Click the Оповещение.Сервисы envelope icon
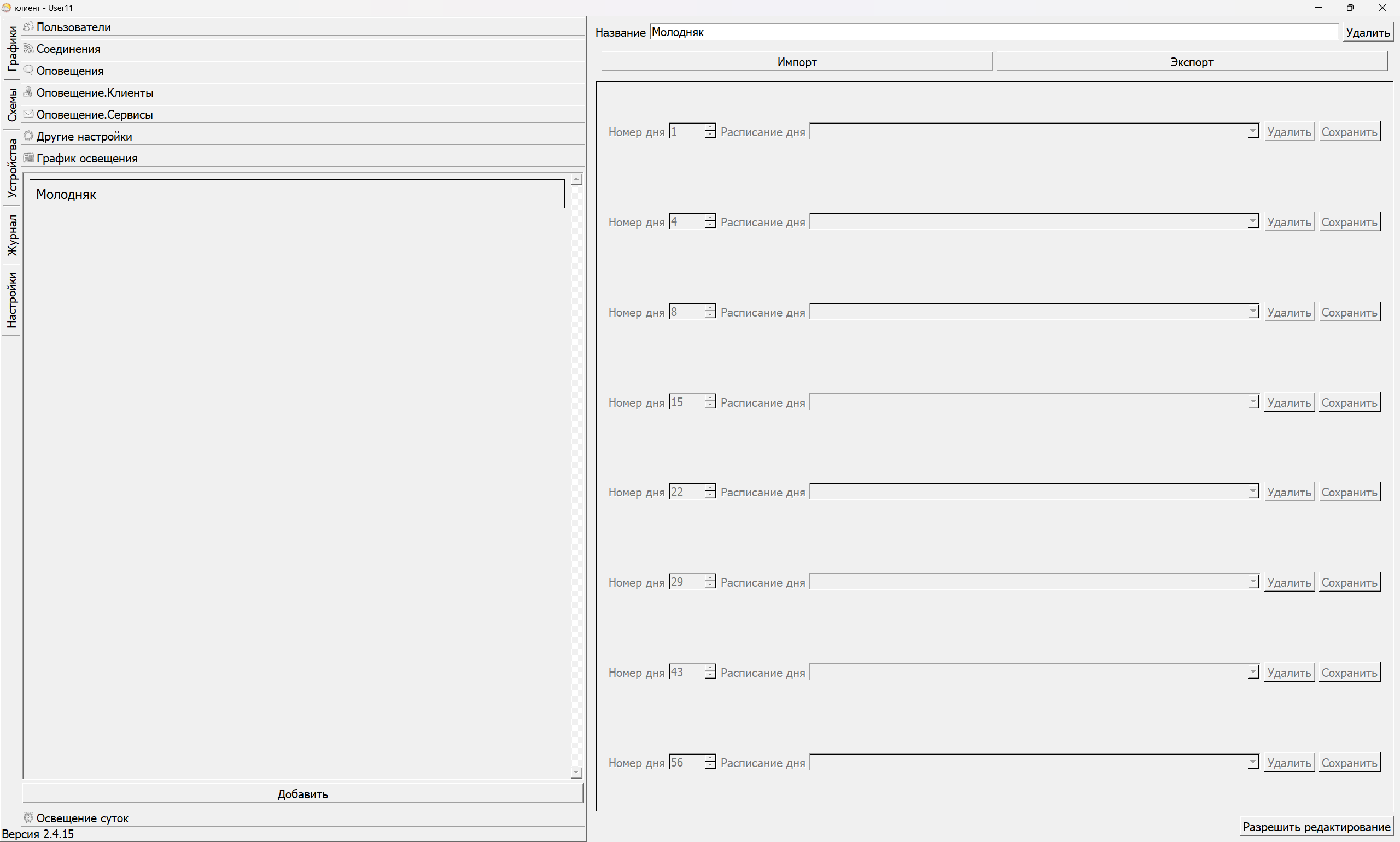This screenshot has width=1400, height=842. tap(28, 114)
